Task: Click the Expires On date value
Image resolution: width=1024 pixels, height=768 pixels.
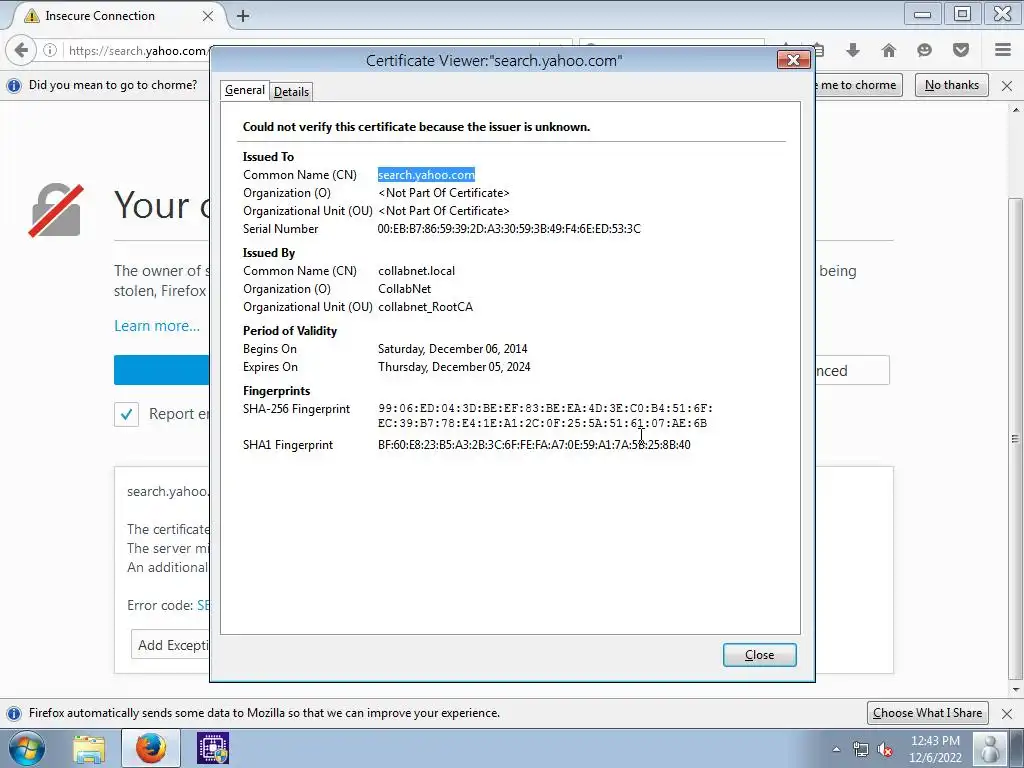Action: pos(454,367)
